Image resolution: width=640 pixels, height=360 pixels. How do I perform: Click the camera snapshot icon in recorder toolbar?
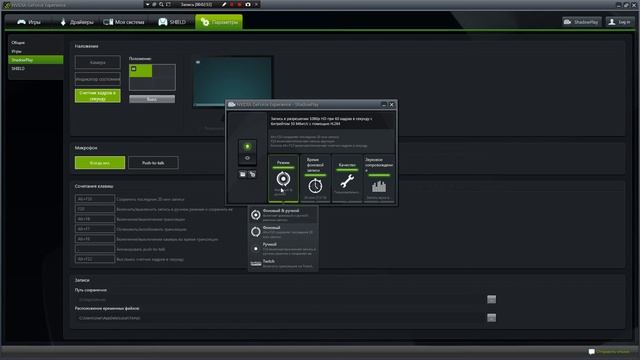248,4
